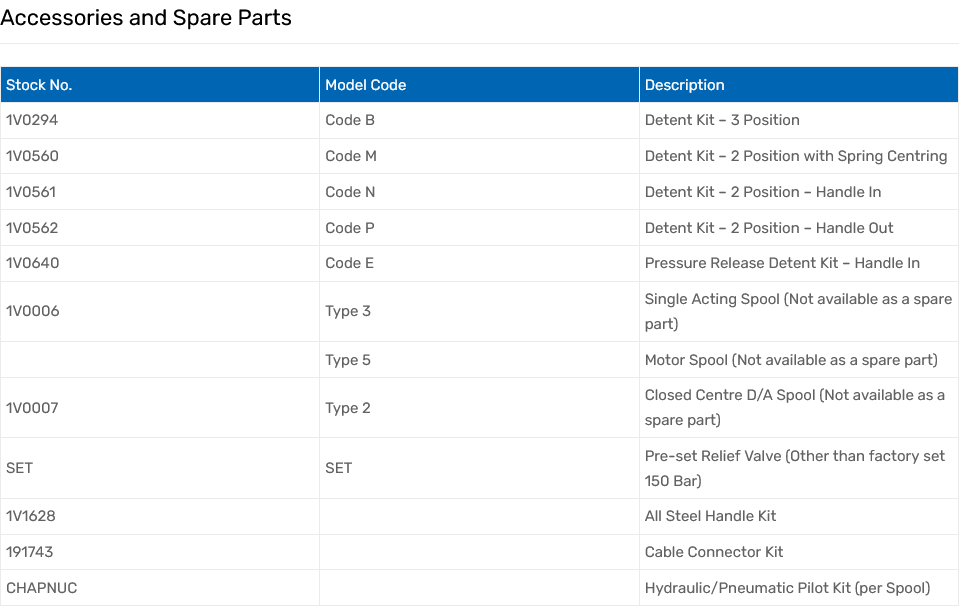Click the All Steel Handle Kit row
959x606 pixels.
coord(710,516)
